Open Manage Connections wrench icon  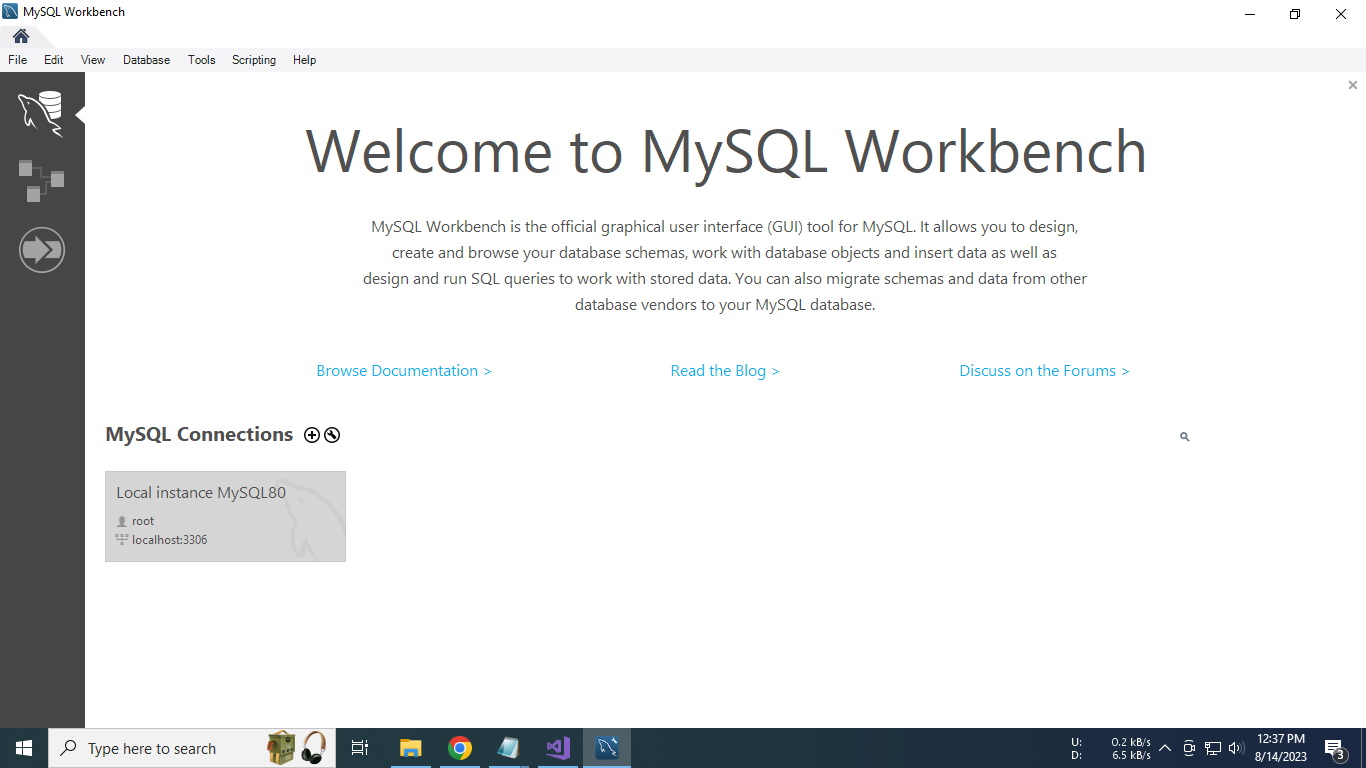tap(332, 435)
